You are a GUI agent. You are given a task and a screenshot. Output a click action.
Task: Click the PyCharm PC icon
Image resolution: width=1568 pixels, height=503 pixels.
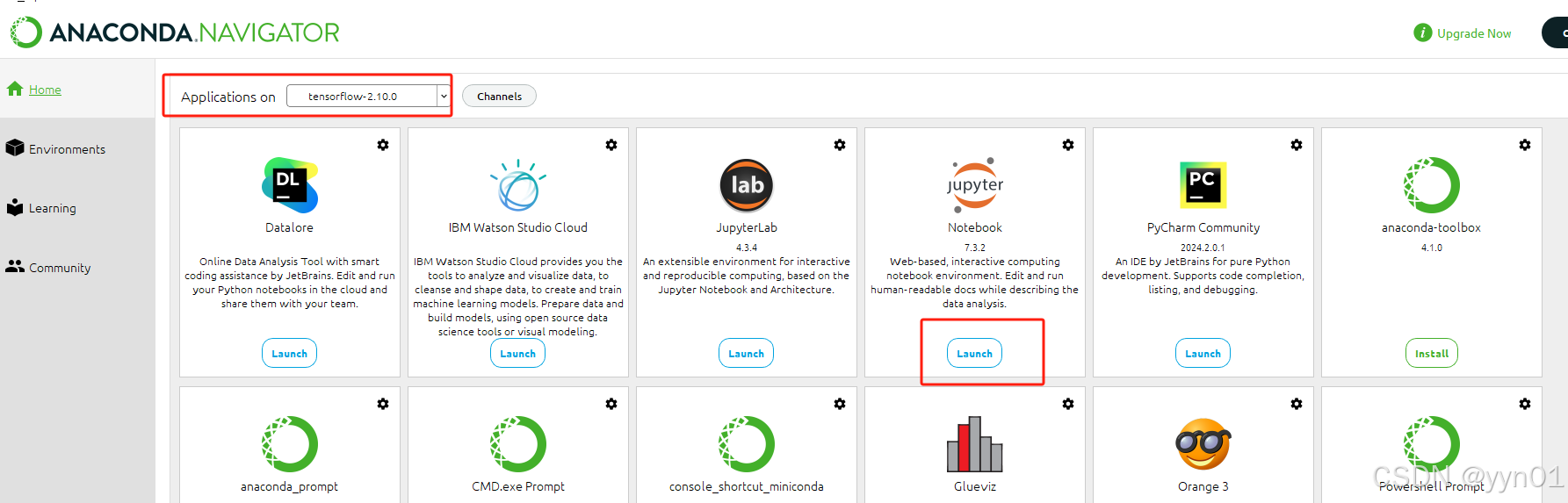tap(1203, 185)
